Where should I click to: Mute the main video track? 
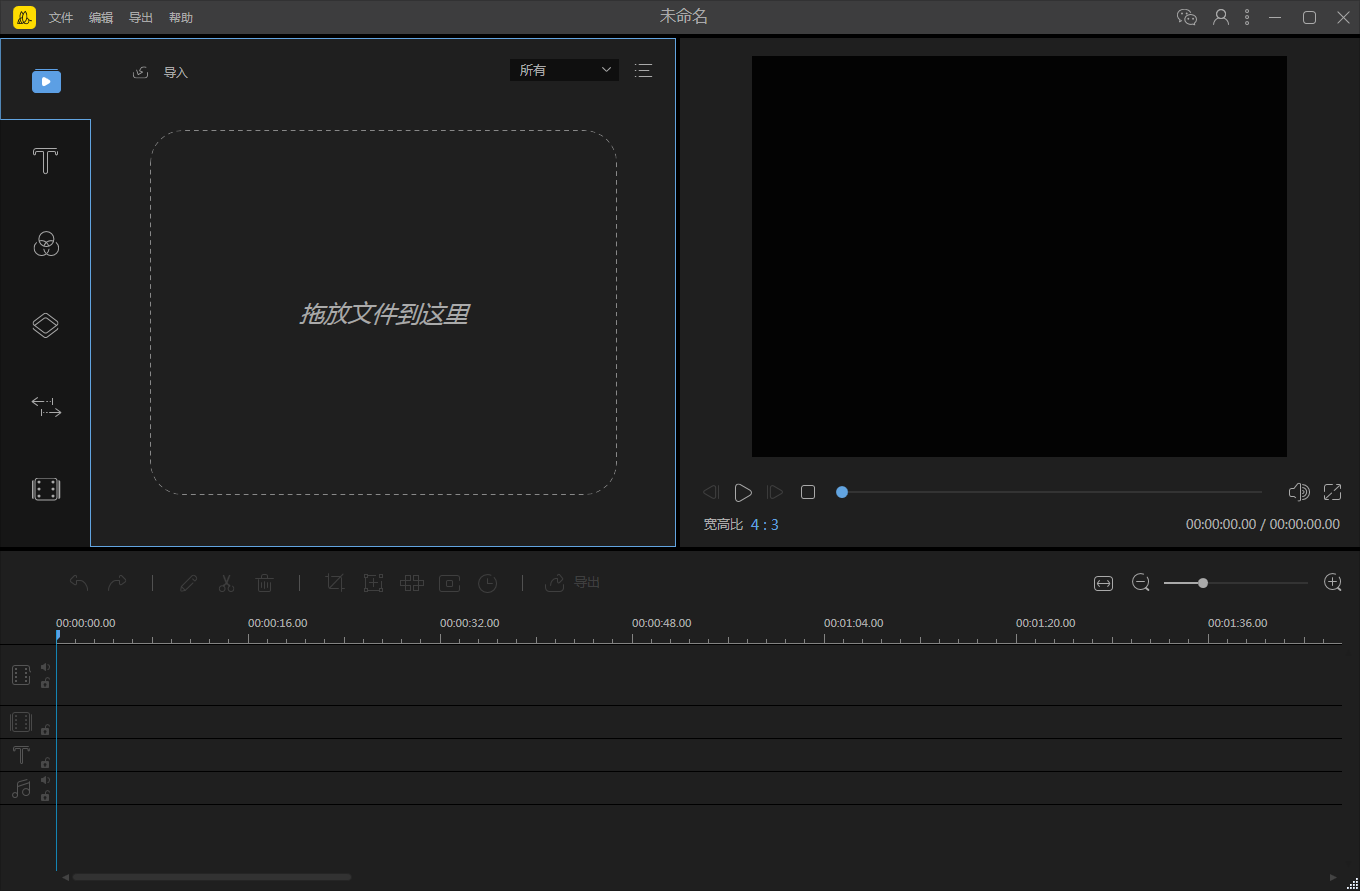[x=45, y=667]
